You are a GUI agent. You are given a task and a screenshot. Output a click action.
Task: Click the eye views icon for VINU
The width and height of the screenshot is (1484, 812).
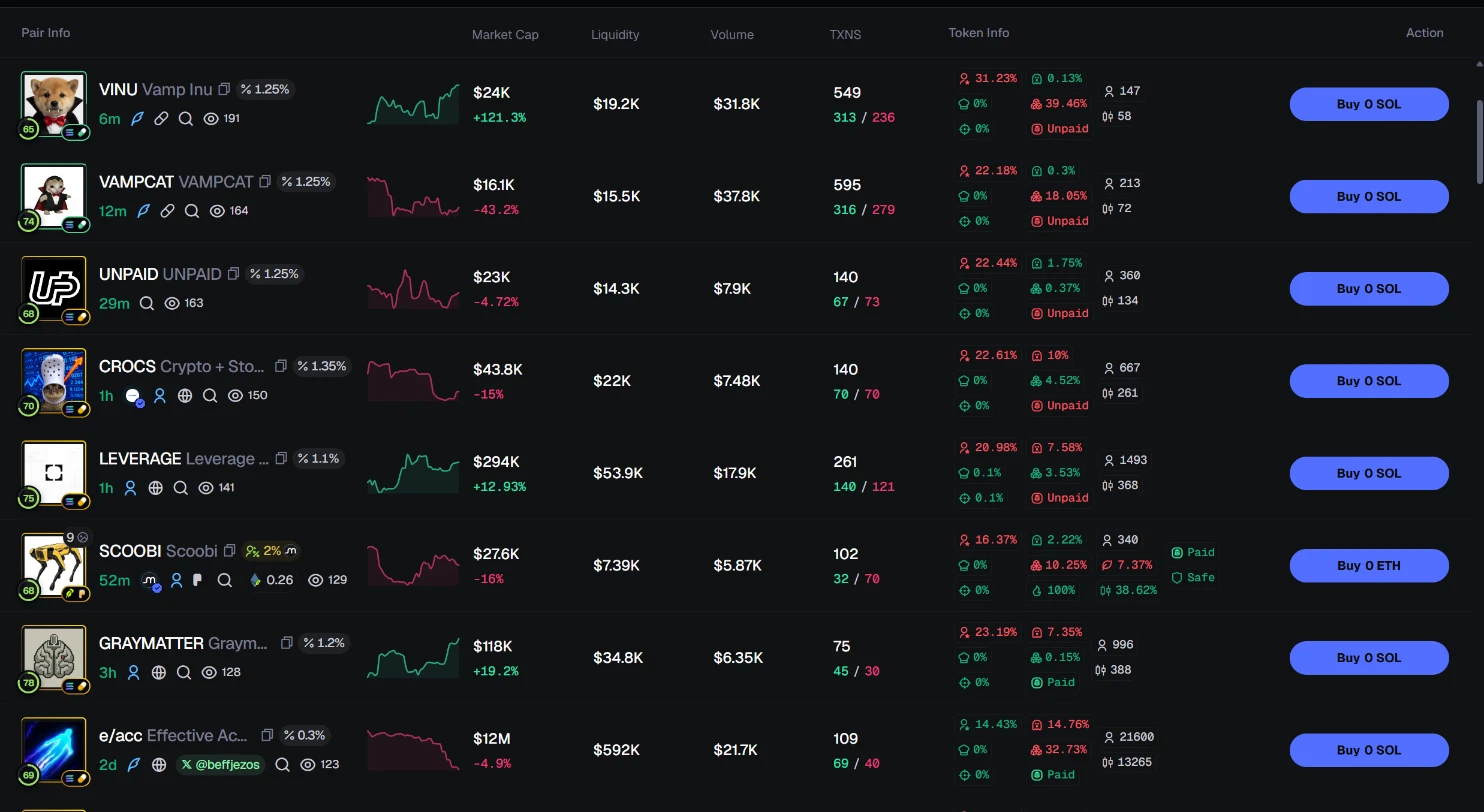click(x=211, y=118)
